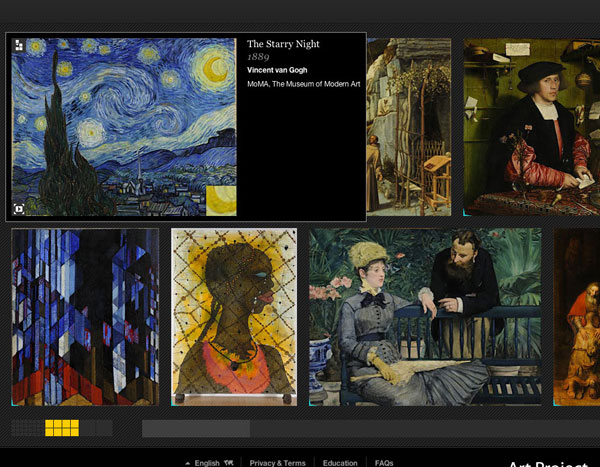
Task: Open the blue geometric abstract skyscraper painting
Action: [85, 317]
